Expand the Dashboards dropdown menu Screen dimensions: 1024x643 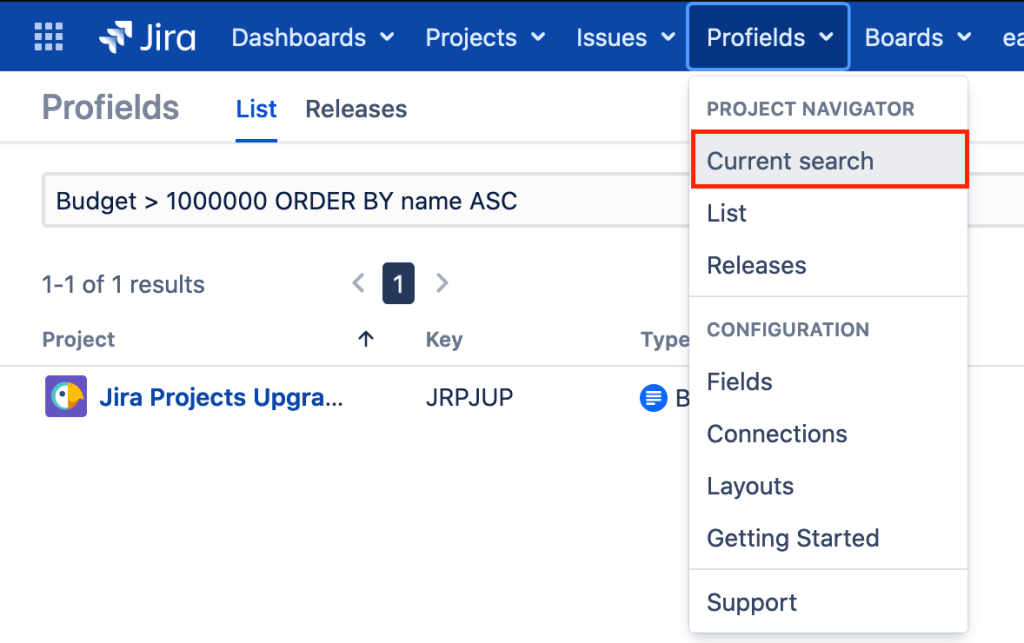[x=313, y=37]
